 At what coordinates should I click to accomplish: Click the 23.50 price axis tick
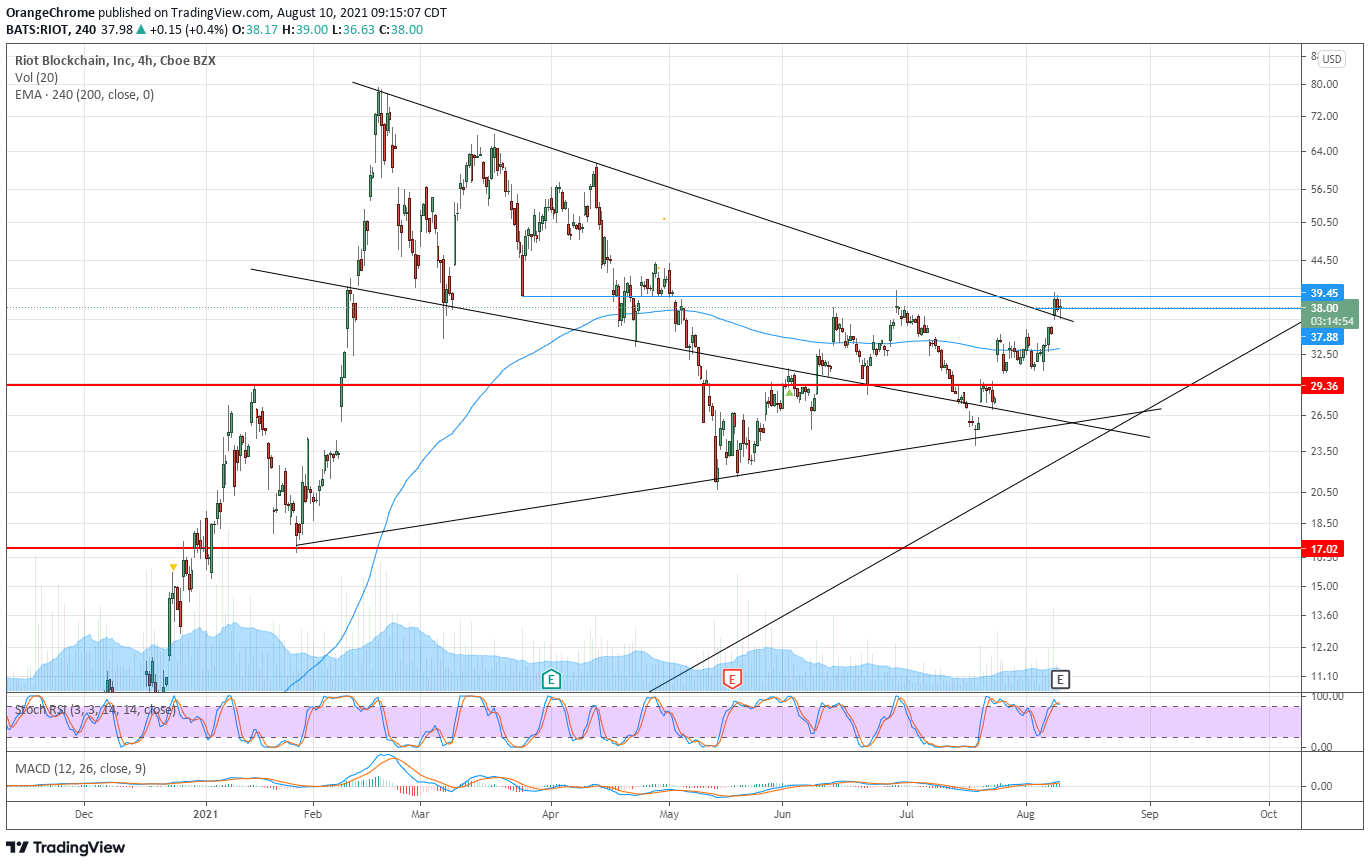[1324, 451]
